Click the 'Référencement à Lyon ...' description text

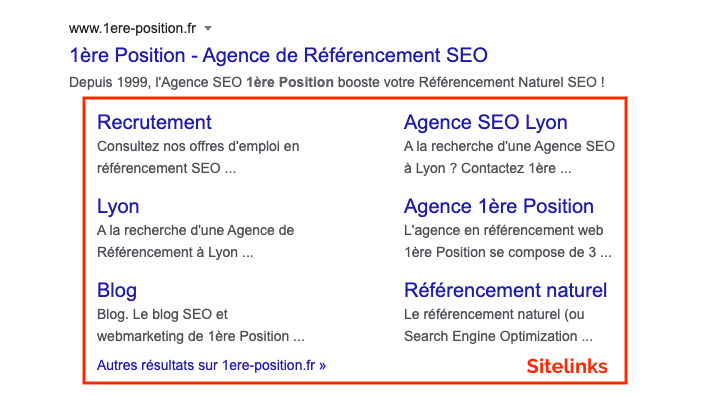[x=175, y=252]
